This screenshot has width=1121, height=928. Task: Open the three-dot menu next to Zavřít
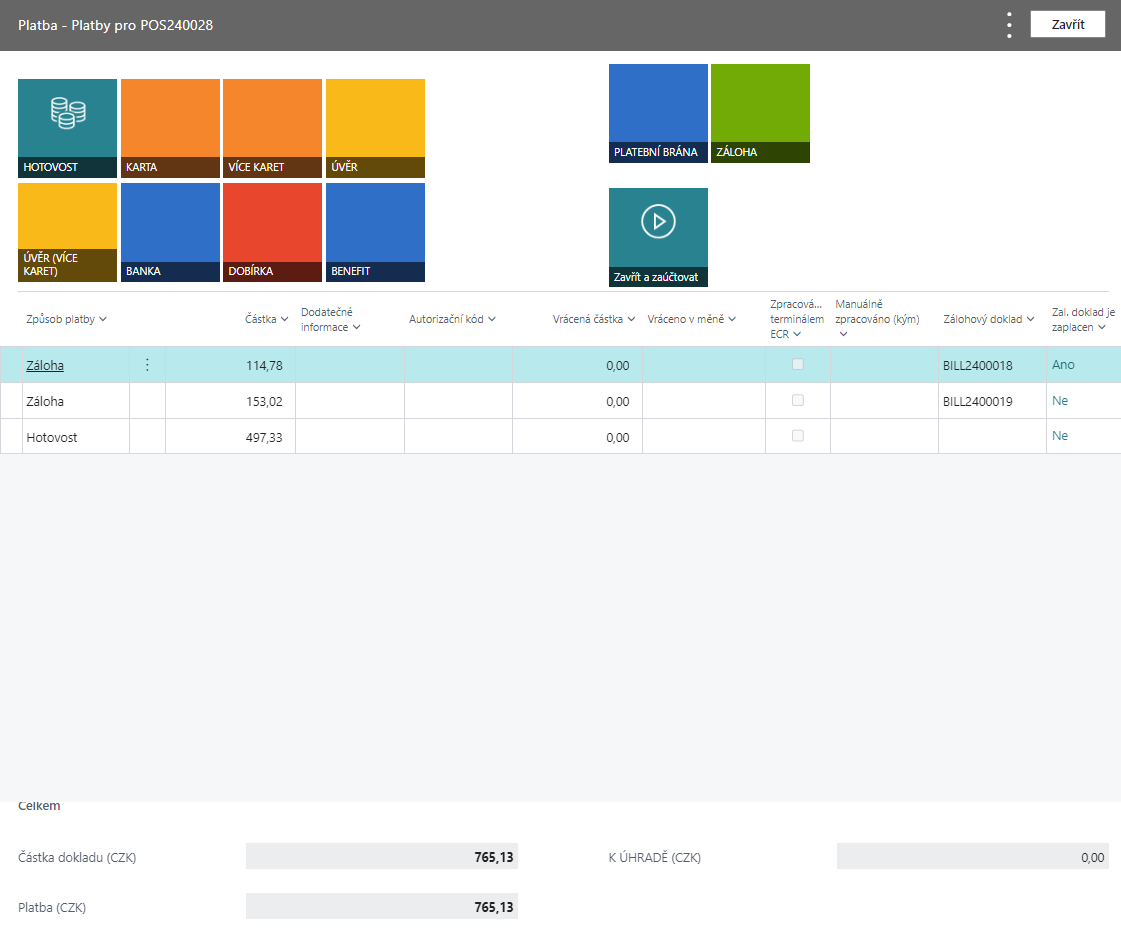click(1009, 25)
